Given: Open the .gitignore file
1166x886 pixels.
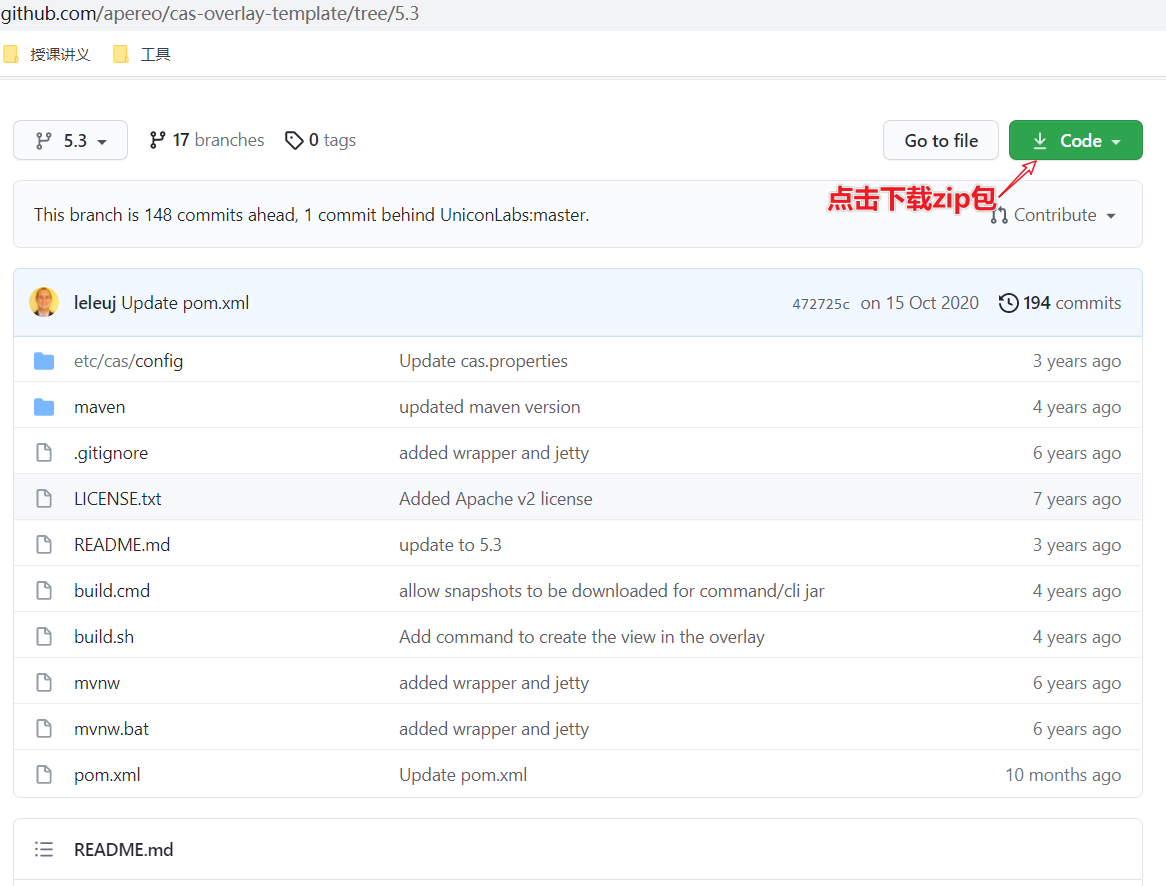Looking at the screenshot, I should (x=111, y=453).
